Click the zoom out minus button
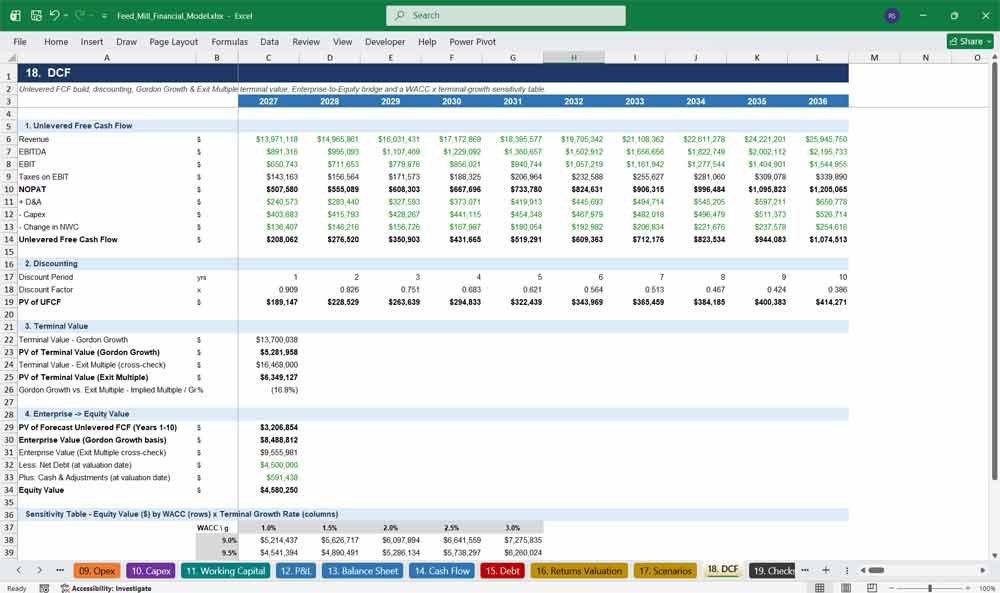 tap(892, 588)
